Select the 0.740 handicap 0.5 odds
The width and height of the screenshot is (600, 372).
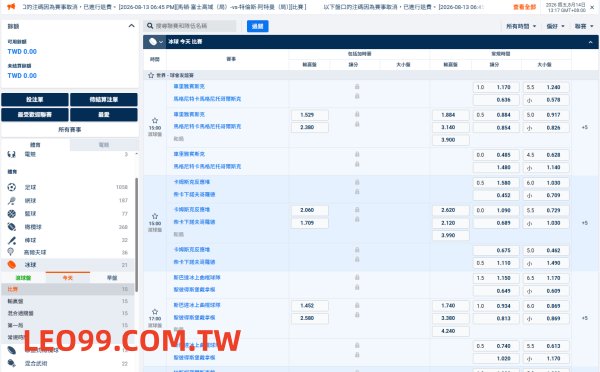(x=496, y=346)
